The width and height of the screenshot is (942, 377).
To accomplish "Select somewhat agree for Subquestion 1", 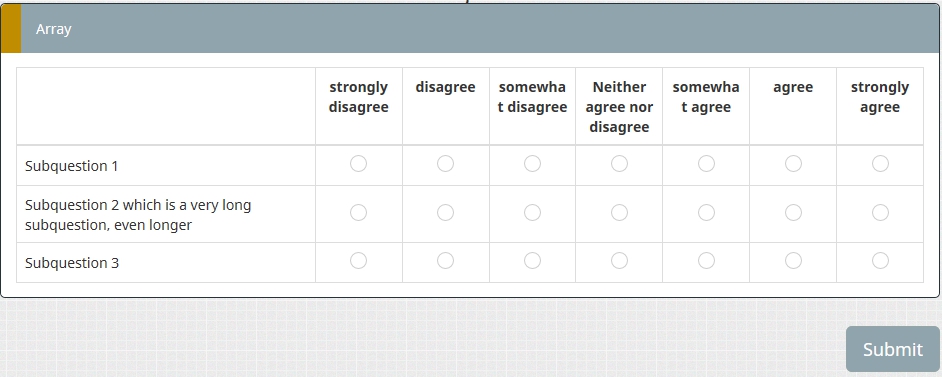I will 706,163.
